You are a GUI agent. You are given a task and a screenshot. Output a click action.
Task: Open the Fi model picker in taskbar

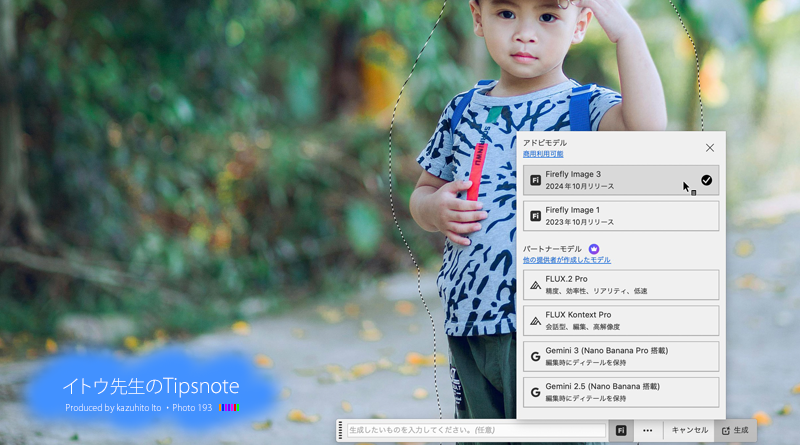tap(620, 430)
